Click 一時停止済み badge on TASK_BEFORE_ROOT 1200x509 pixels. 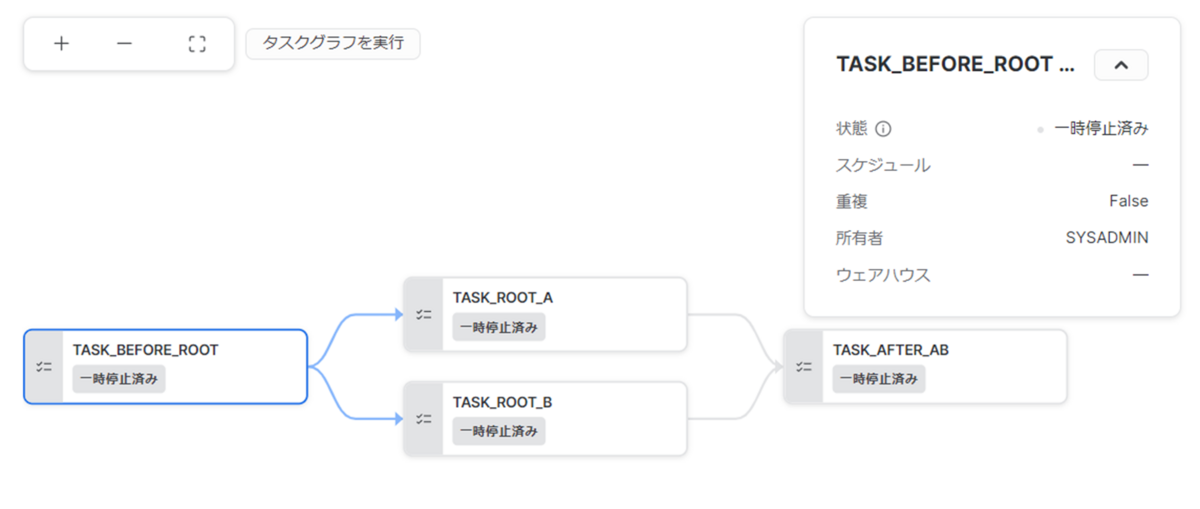pyautogui.click(x=119, y=379)
